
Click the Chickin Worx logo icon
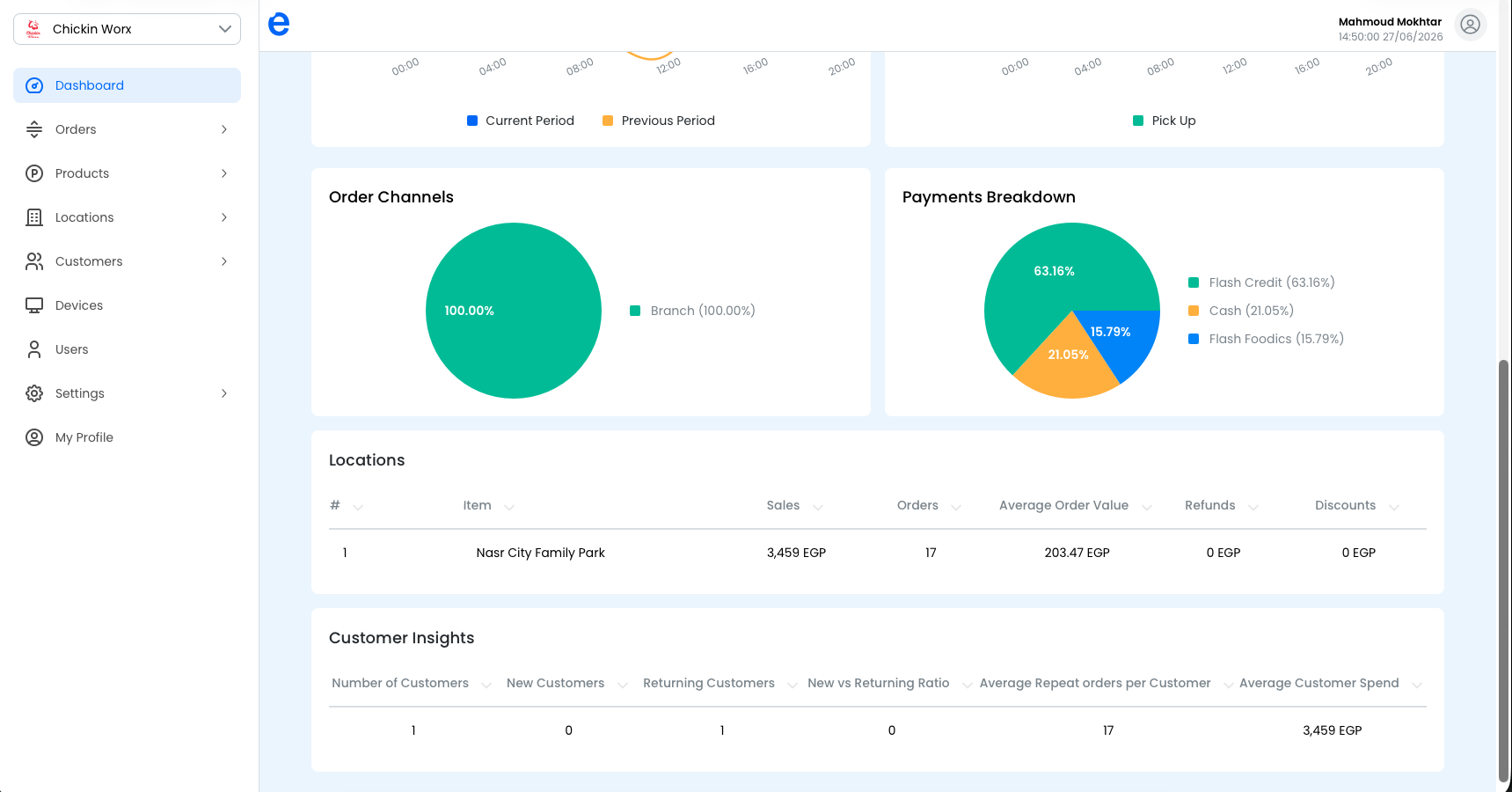(x=33, y=29)
